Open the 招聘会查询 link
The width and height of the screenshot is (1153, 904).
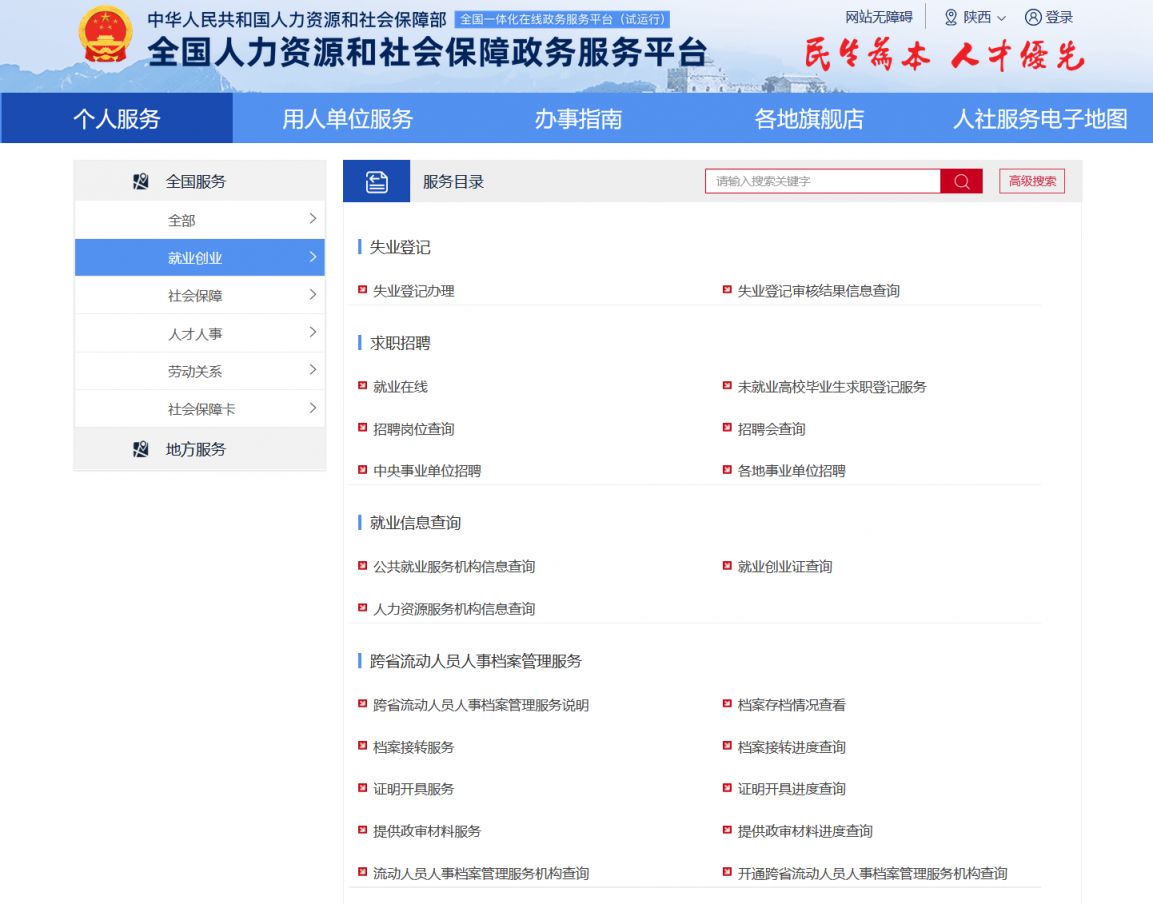771,429
